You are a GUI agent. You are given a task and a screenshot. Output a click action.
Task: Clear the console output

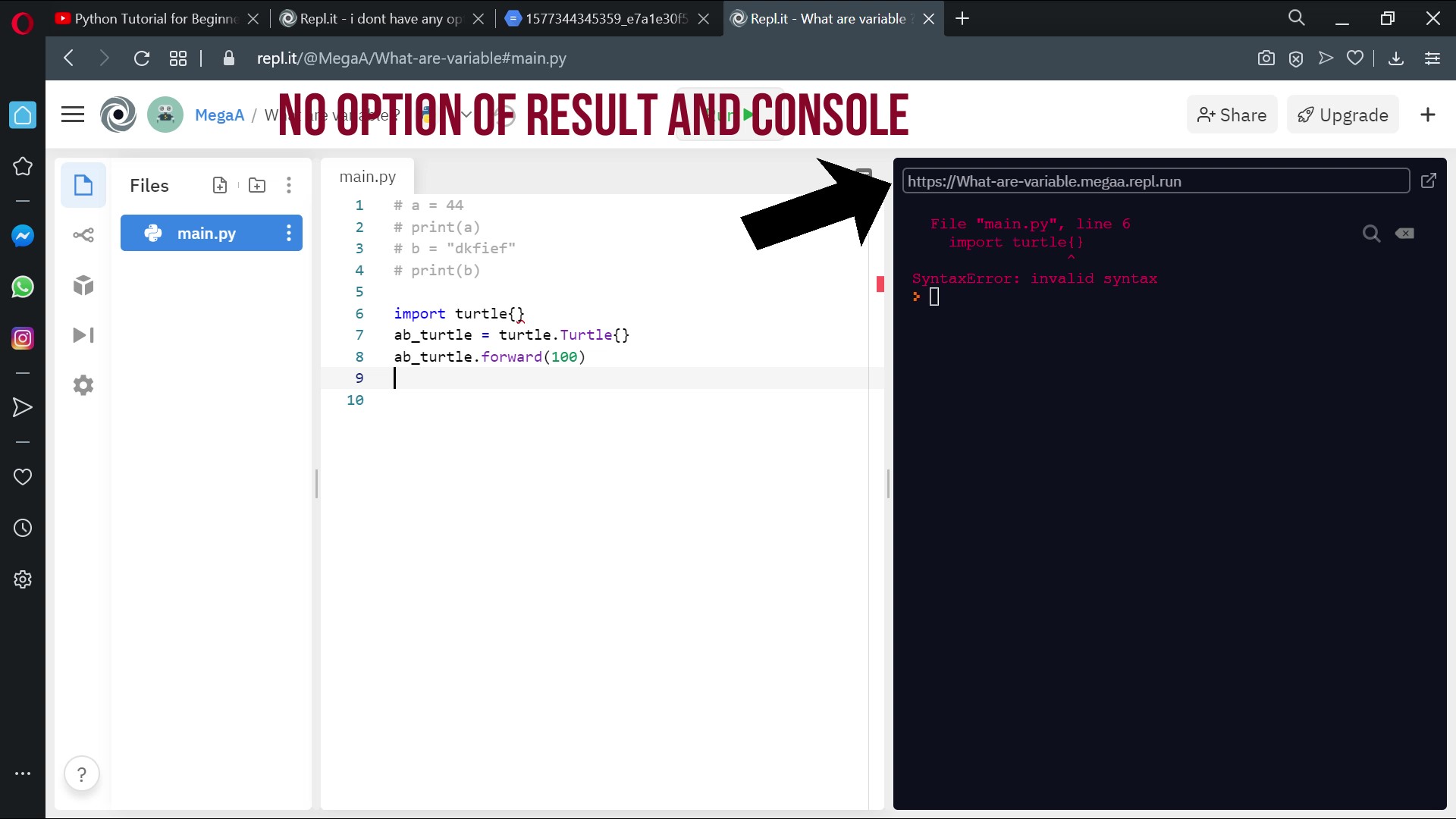point(1404,234)
